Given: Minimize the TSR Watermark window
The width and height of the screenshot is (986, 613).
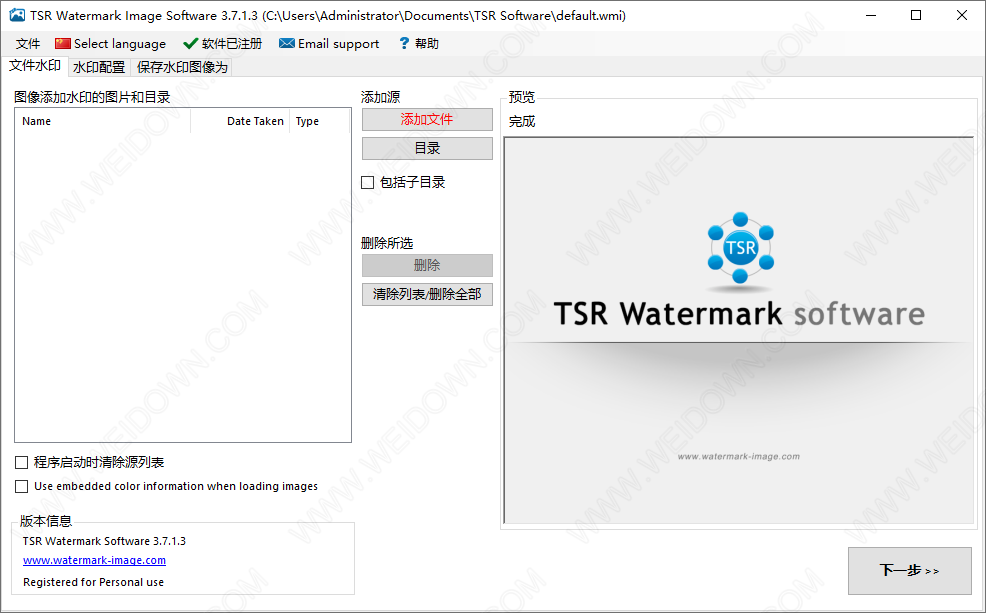Looking at the screenshot, I should [x=871, y=15].
